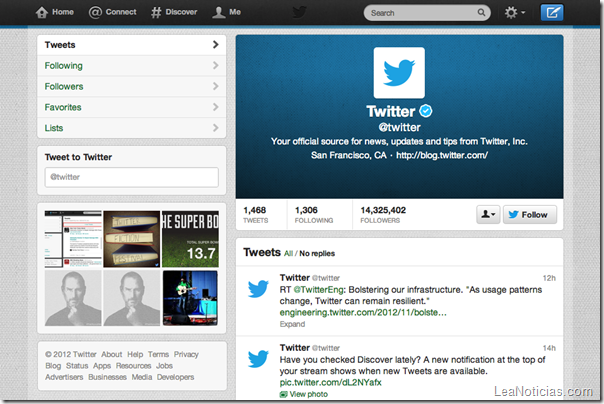Expand the 12h tweet
This screenshot has height=404, width=604.
[x=292, y=324]
